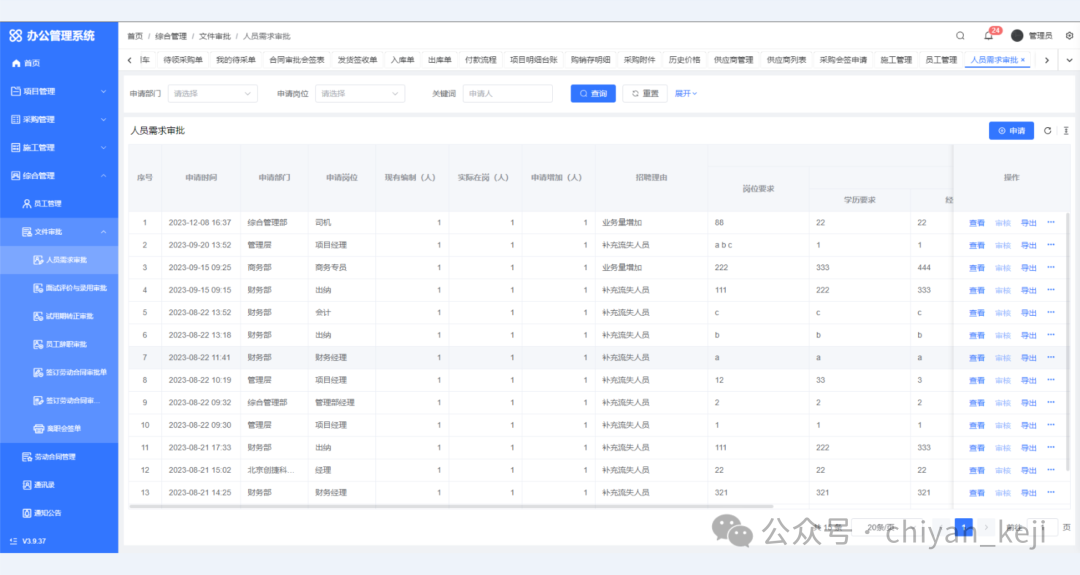Collapse the sidebar using bottom-left icon

pyautogui.click(x=14, y=541)
